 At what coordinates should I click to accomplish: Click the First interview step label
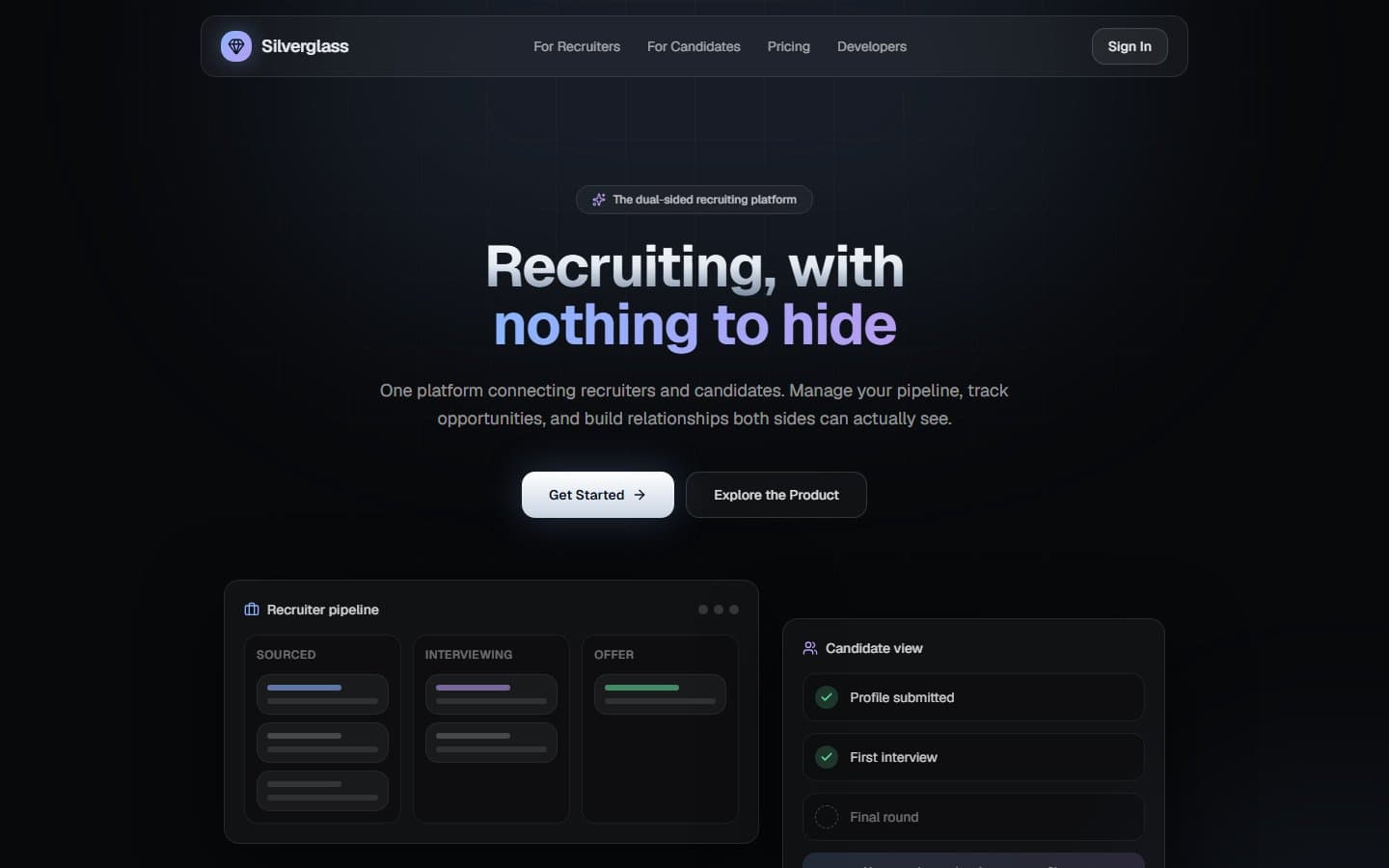(x=893, y=757)
